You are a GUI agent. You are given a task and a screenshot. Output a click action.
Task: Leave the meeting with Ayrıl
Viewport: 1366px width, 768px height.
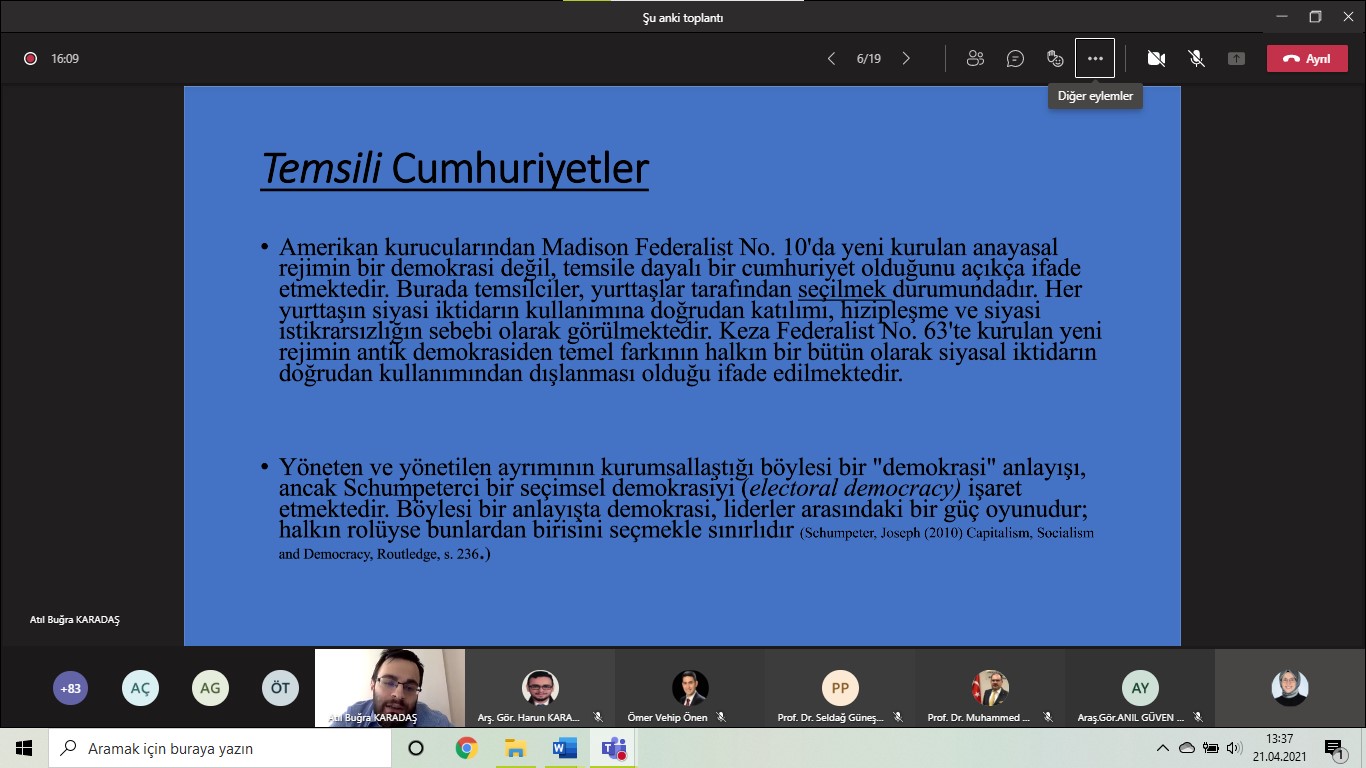coord(1306,59)
